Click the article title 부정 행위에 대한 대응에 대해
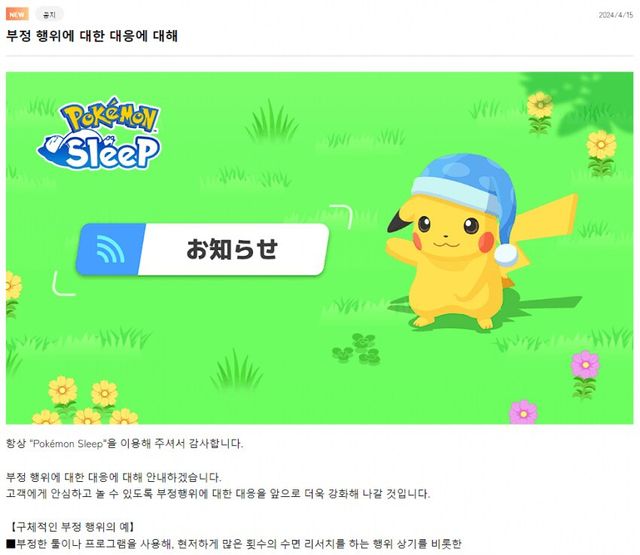 click(92, 36)
